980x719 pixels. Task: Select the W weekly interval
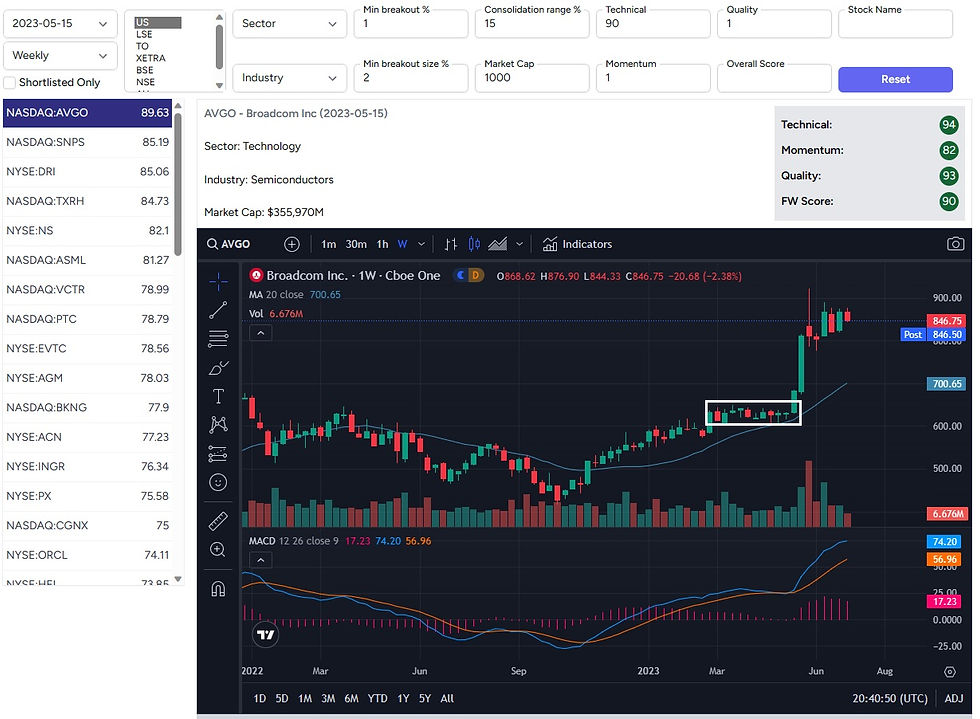pos(402,244)
